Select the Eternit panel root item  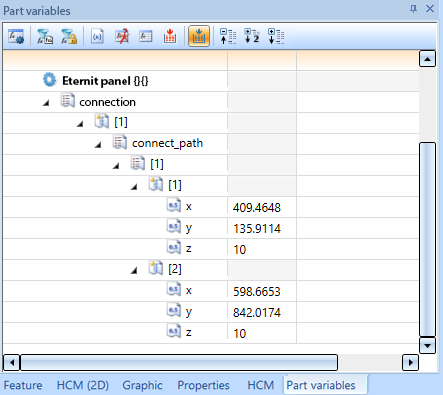(105, 81)
